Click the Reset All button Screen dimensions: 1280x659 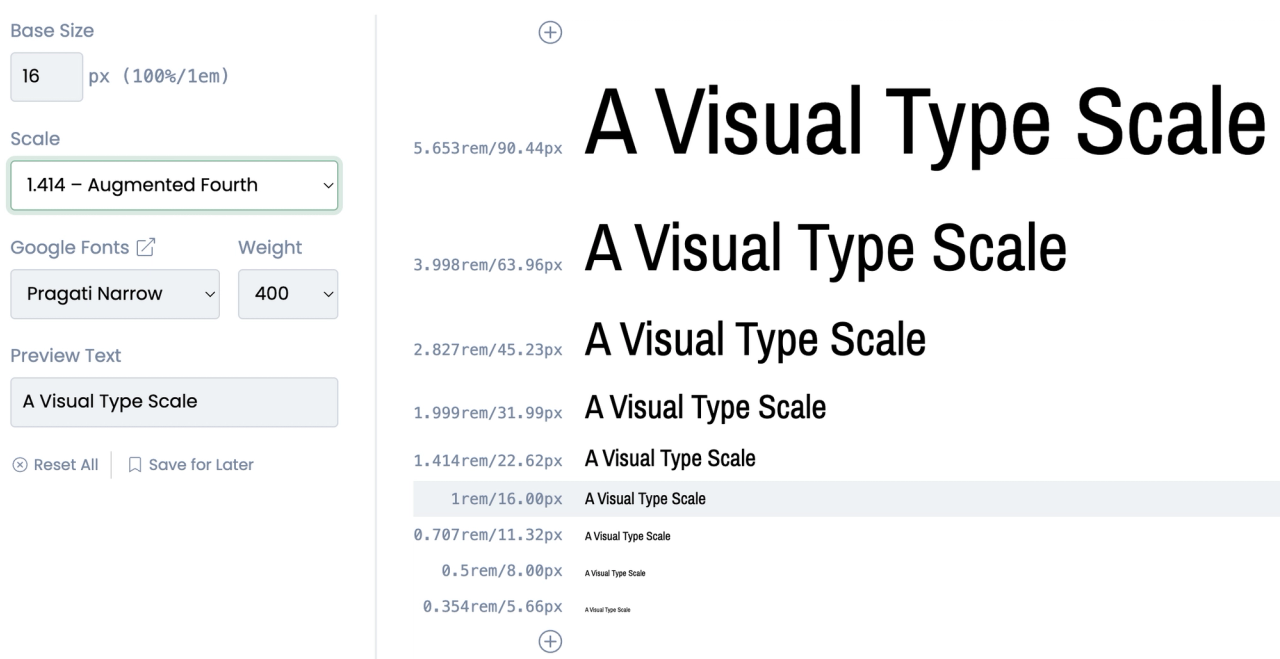pos(56,464)
